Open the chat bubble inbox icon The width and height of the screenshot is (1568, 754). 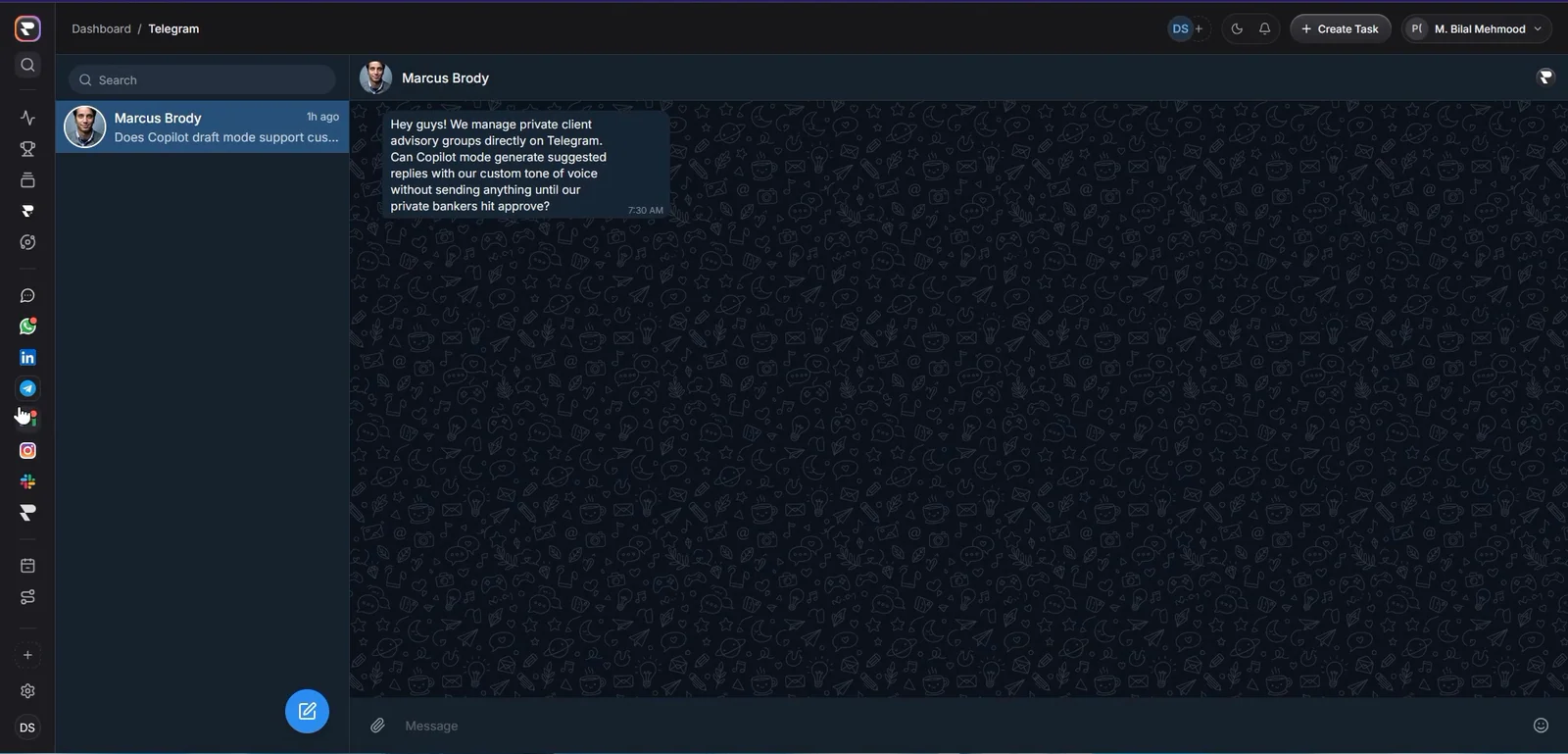[27, 296]
